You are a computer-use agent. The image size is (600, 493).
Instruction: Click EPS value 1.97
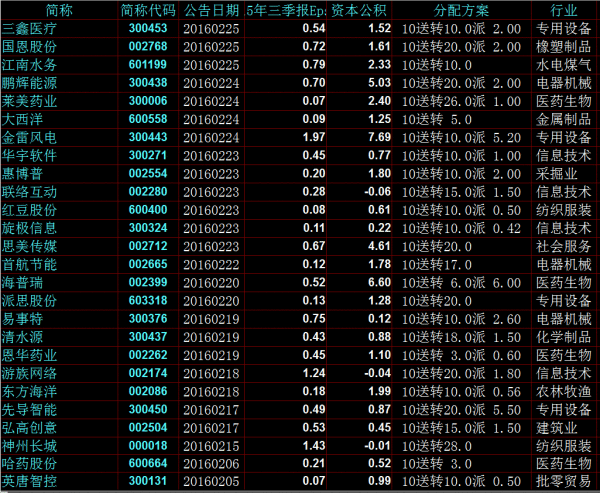[x=314, y=137]
